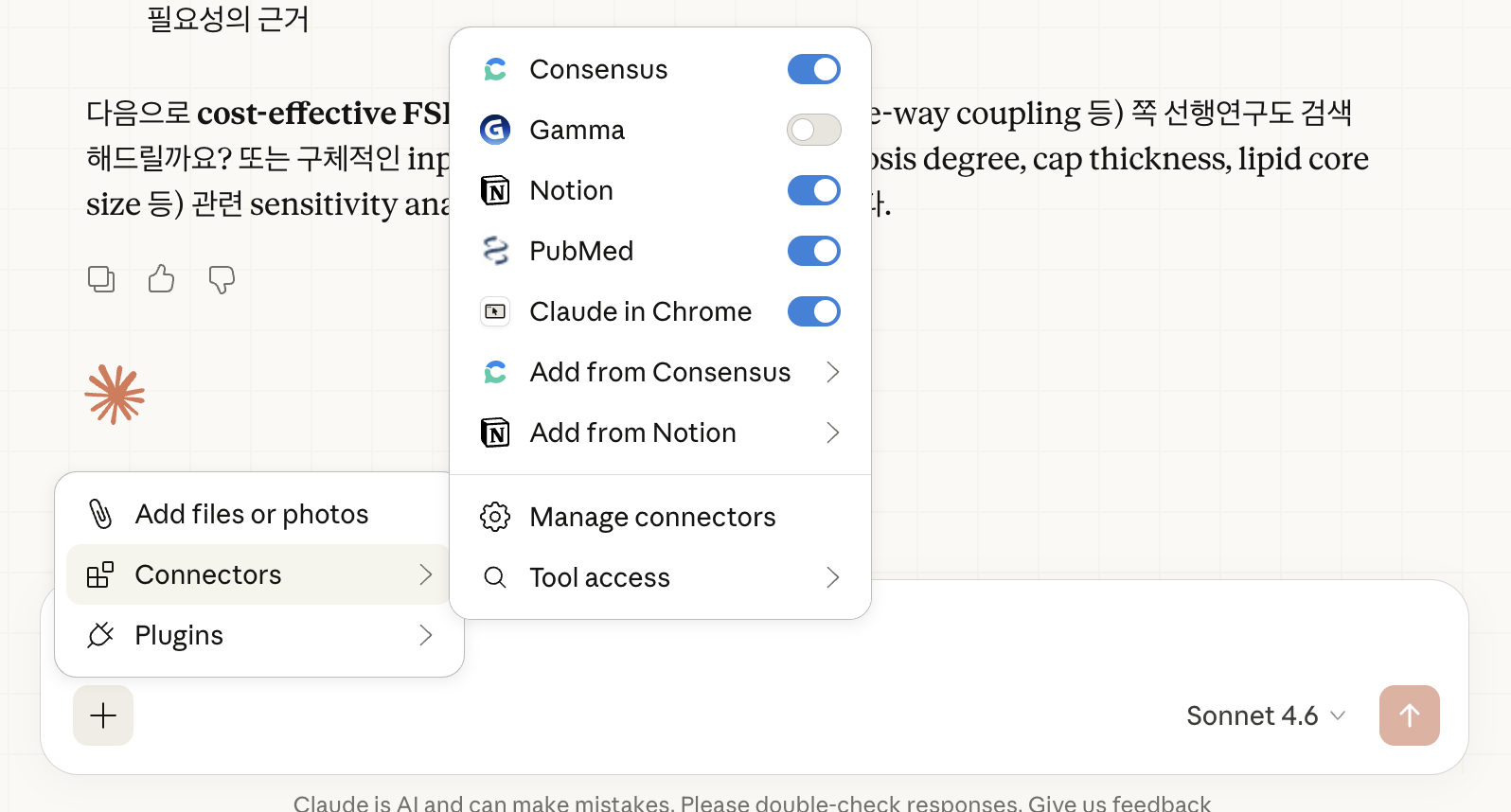
Task: Open Add from Notion option
Action: point(660,432)
